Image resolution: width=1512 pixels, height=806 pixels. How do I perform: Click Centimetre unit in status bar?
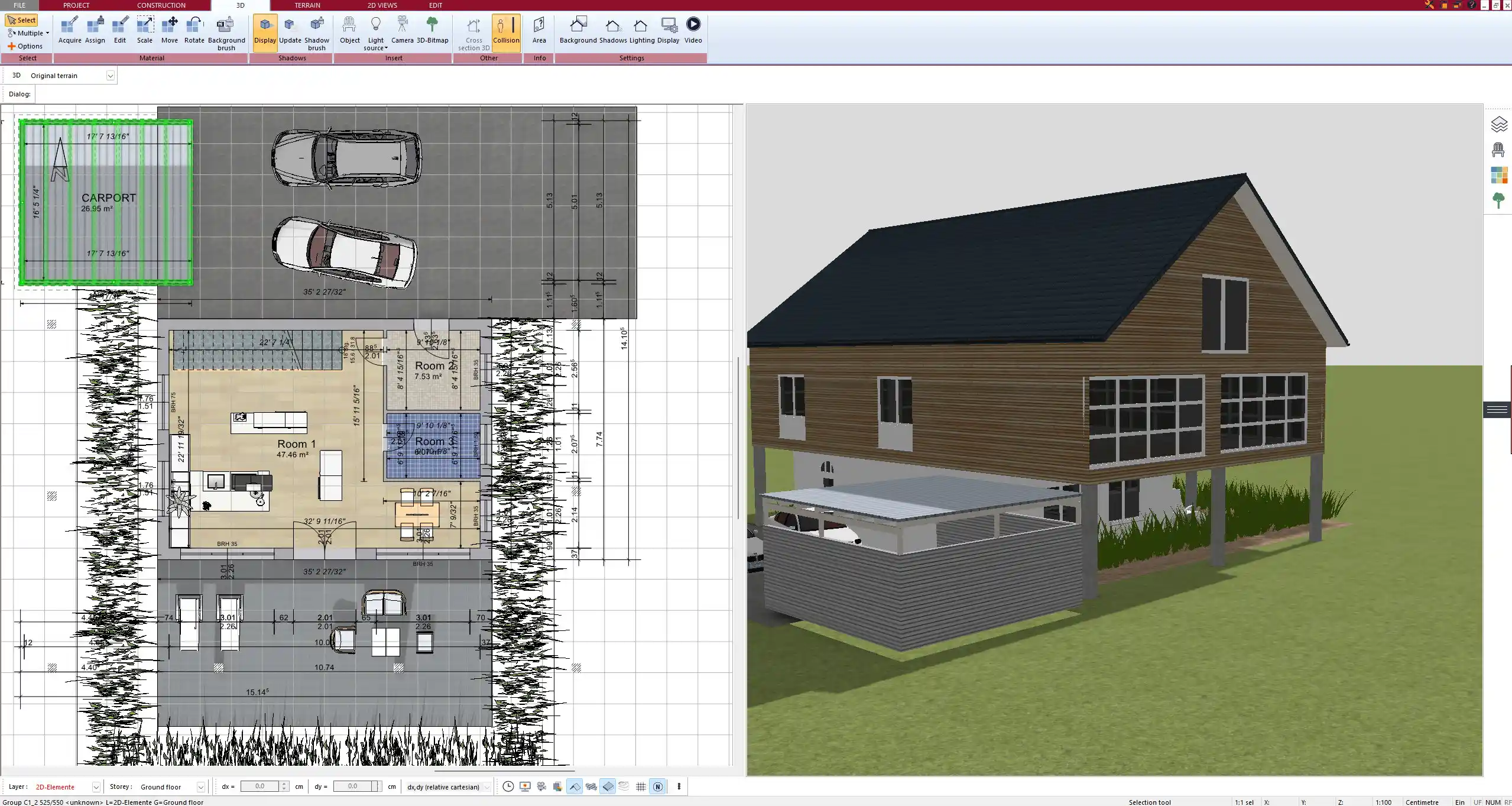[x=1422, y=802]
